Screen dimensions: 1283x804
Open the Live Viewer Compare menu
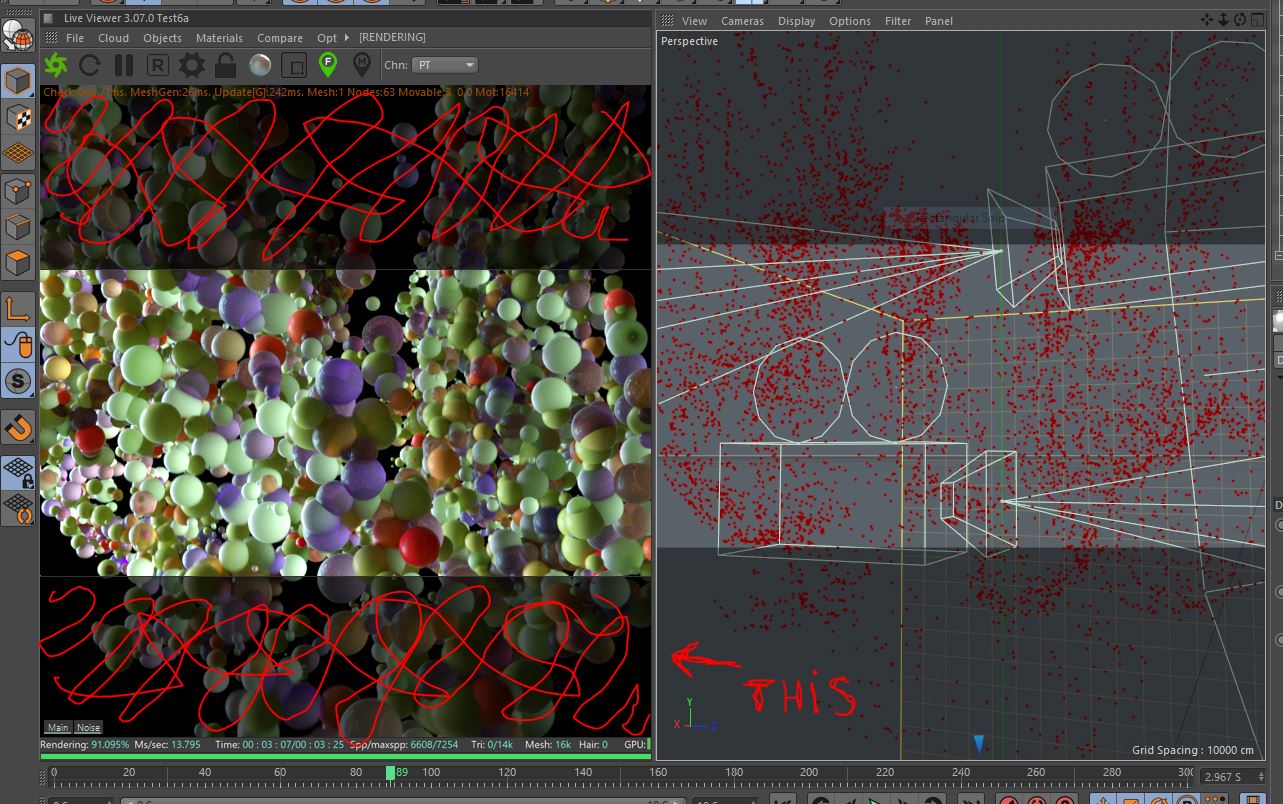click(280, 38)
